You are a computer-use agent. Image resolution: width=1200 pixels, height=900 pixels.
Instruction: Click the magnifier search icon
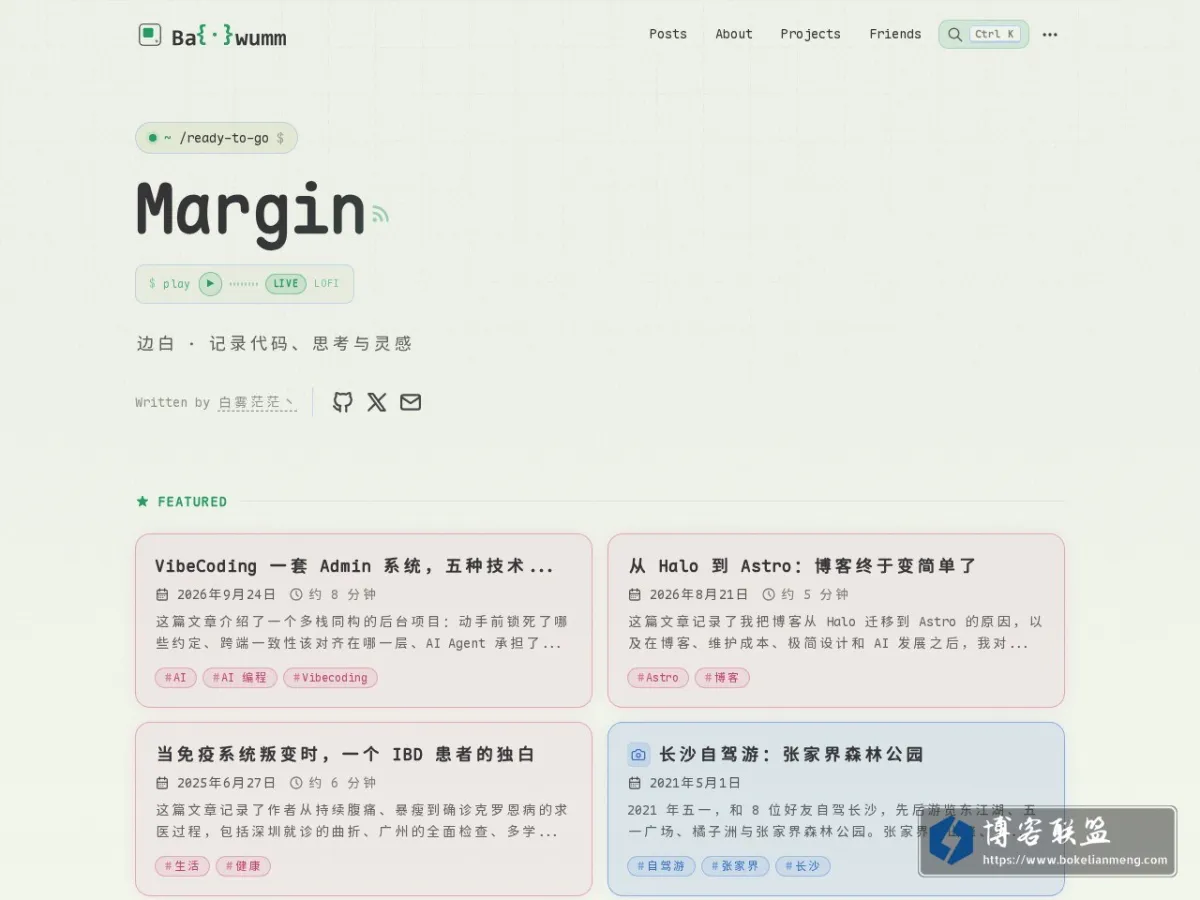(955, 34)
